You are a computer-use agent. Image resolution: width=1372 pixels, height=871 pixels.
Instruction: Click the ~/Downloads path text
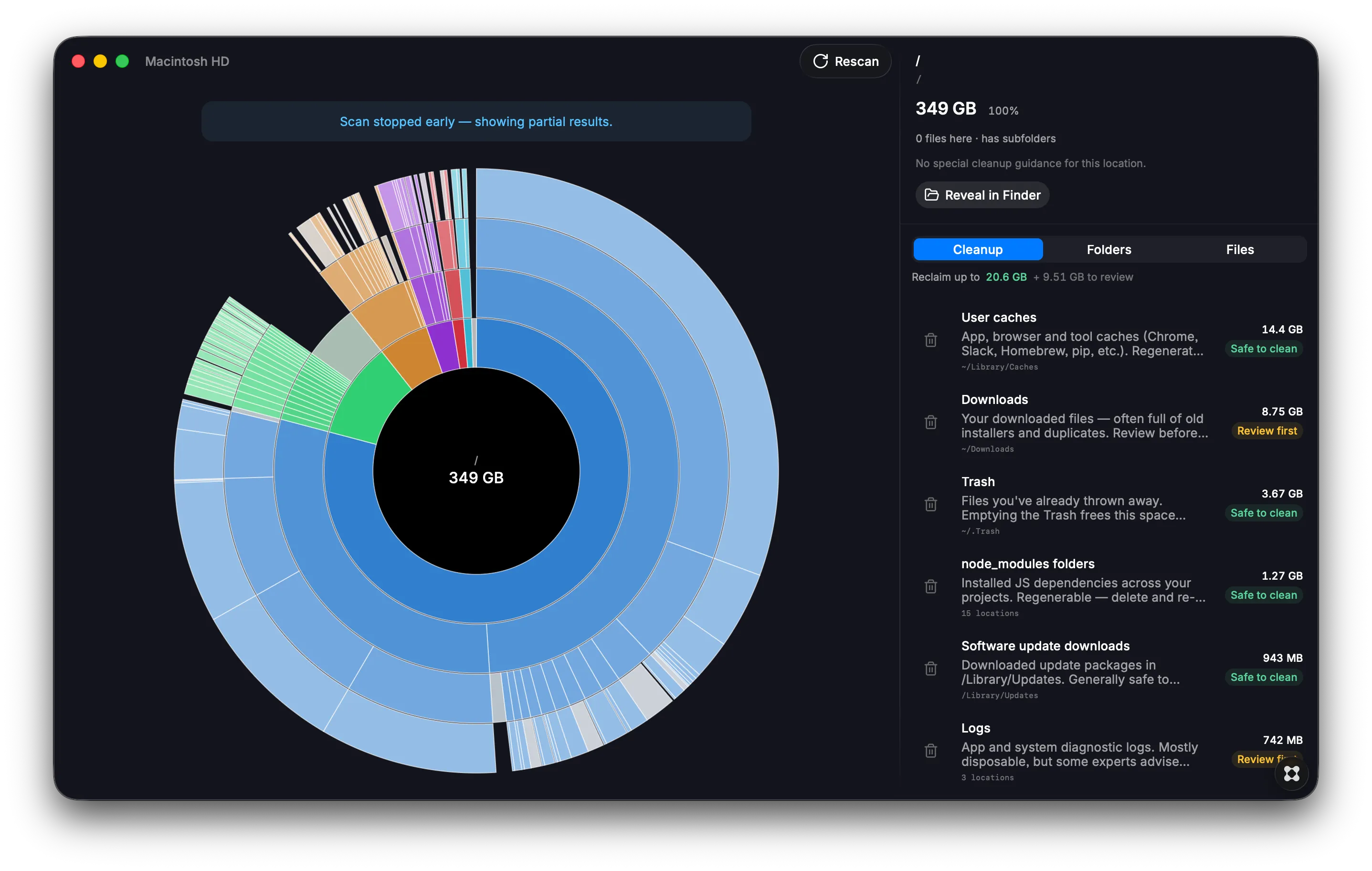click(987, 449)
